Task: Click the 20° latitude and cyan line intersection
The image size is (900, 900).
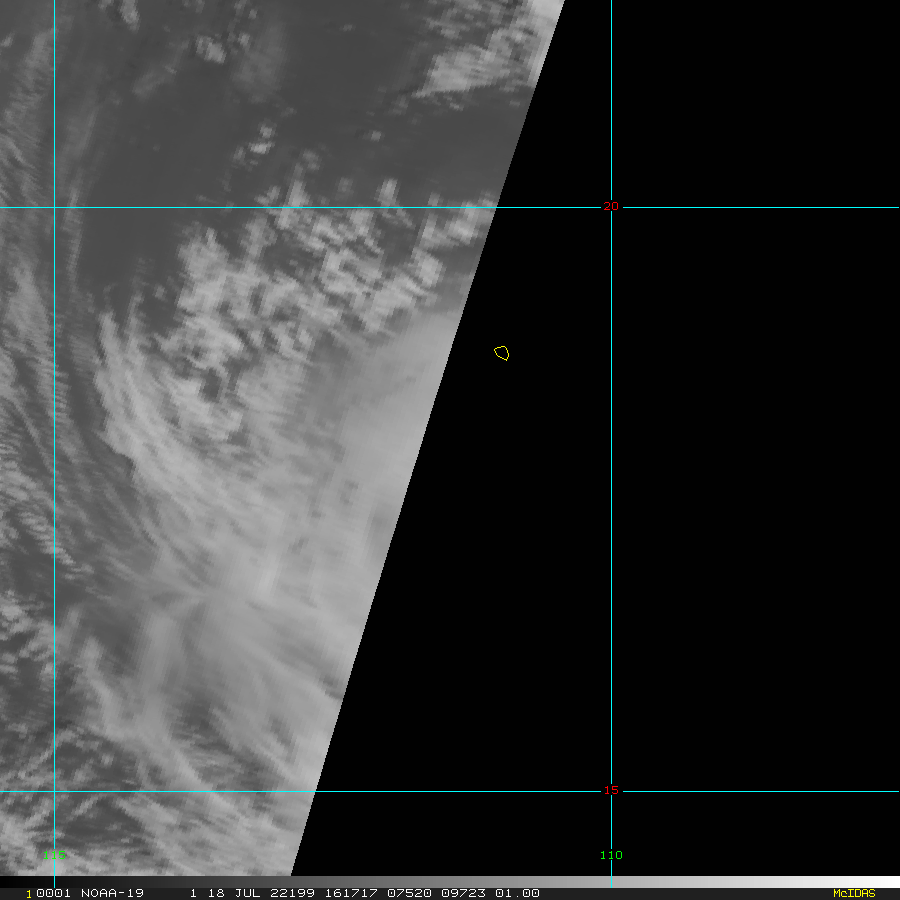Action: [x=54, y=208]
